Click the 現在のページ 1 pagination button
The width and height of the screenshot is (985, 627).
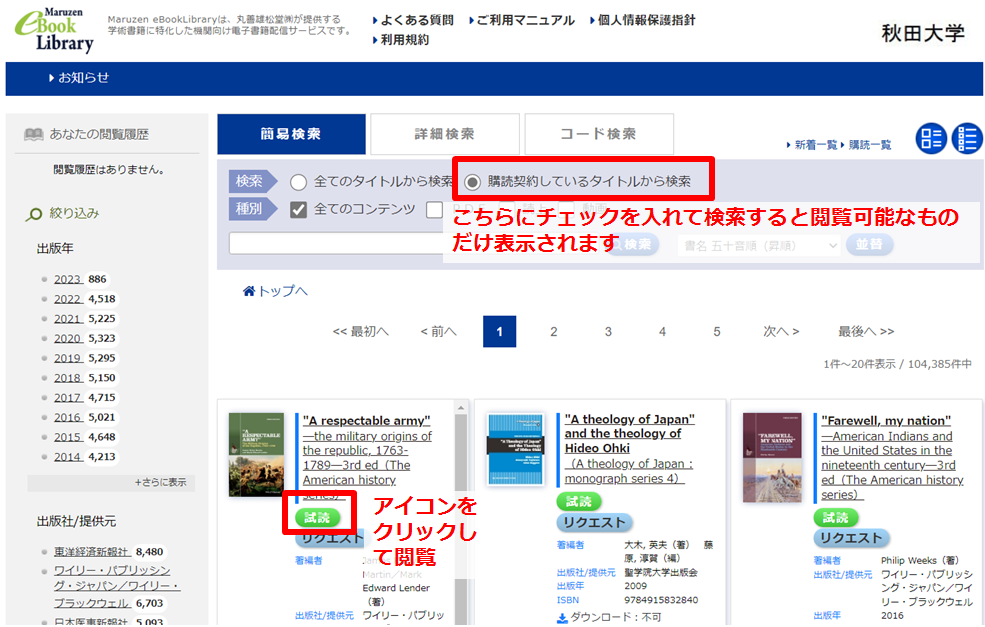pyautogui.click(x=499, y=332)
